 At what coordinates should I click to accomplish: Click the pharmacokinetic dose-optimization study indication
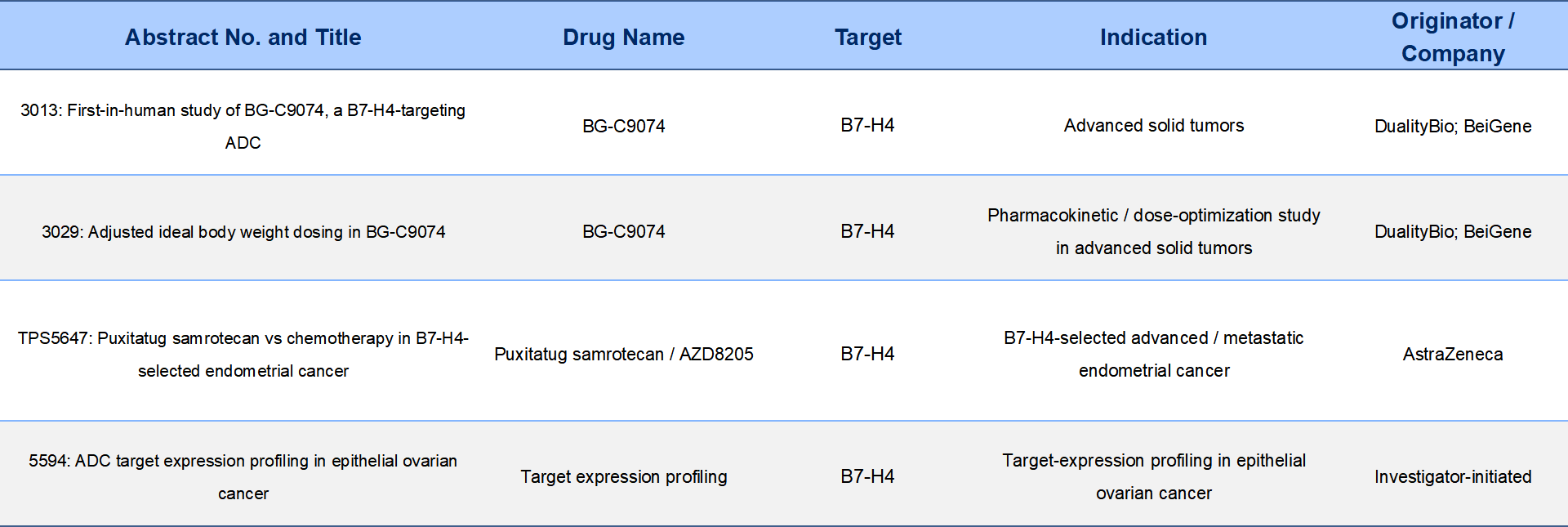tap(1153, 231)
